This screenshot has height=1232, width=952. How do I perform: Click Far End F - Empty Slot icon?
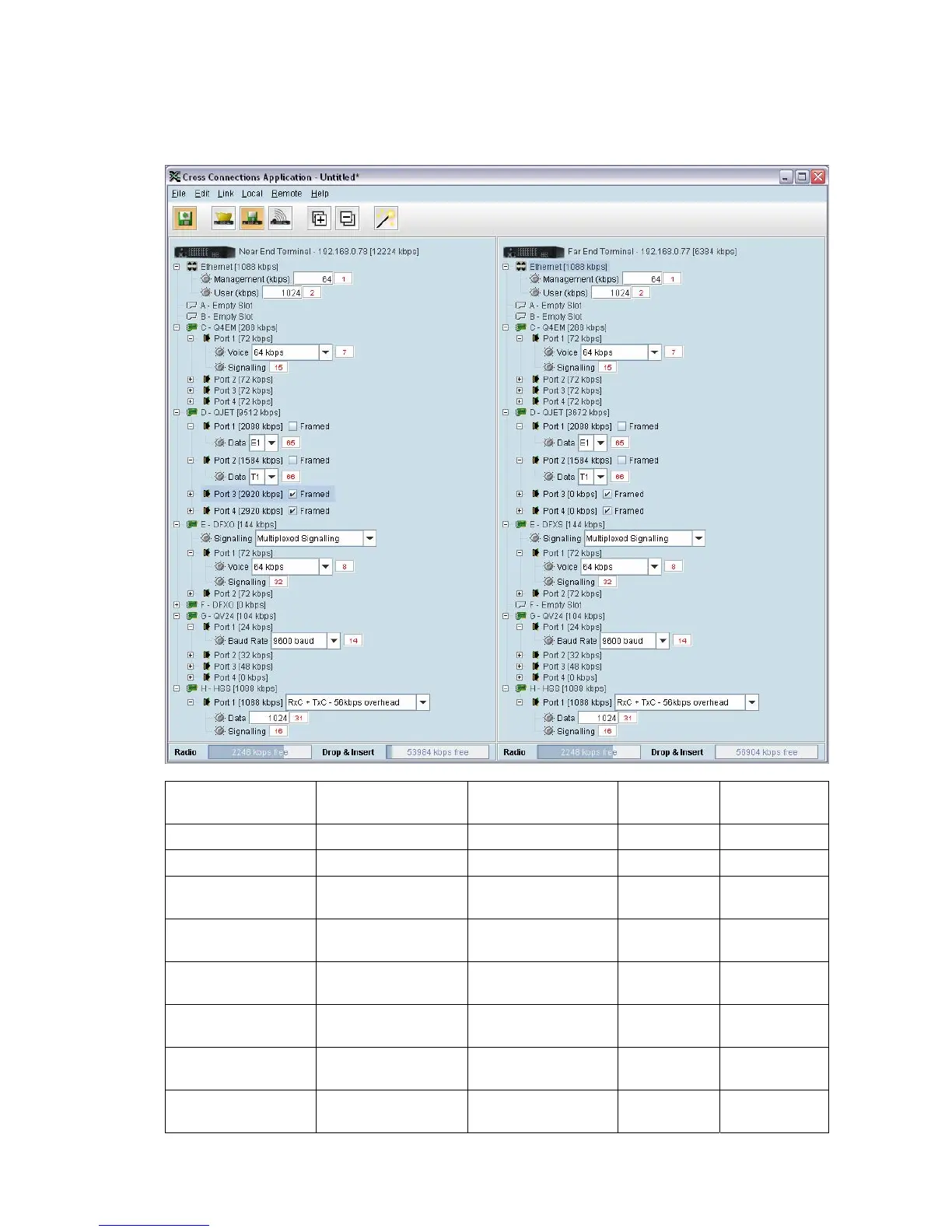(x=521, y=604)
